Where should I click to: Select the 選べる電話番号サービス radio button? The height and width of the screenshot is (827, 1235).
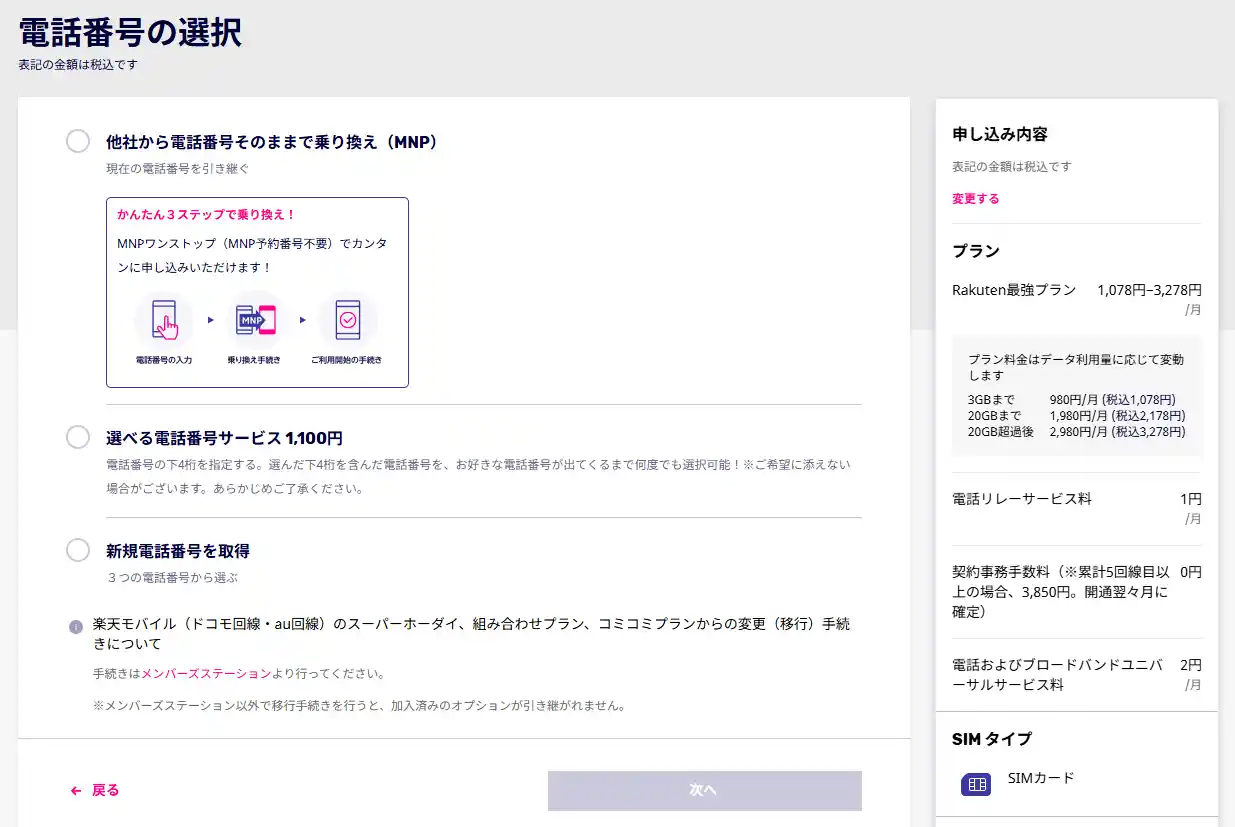pyautogui.click(x=78, y=437)
